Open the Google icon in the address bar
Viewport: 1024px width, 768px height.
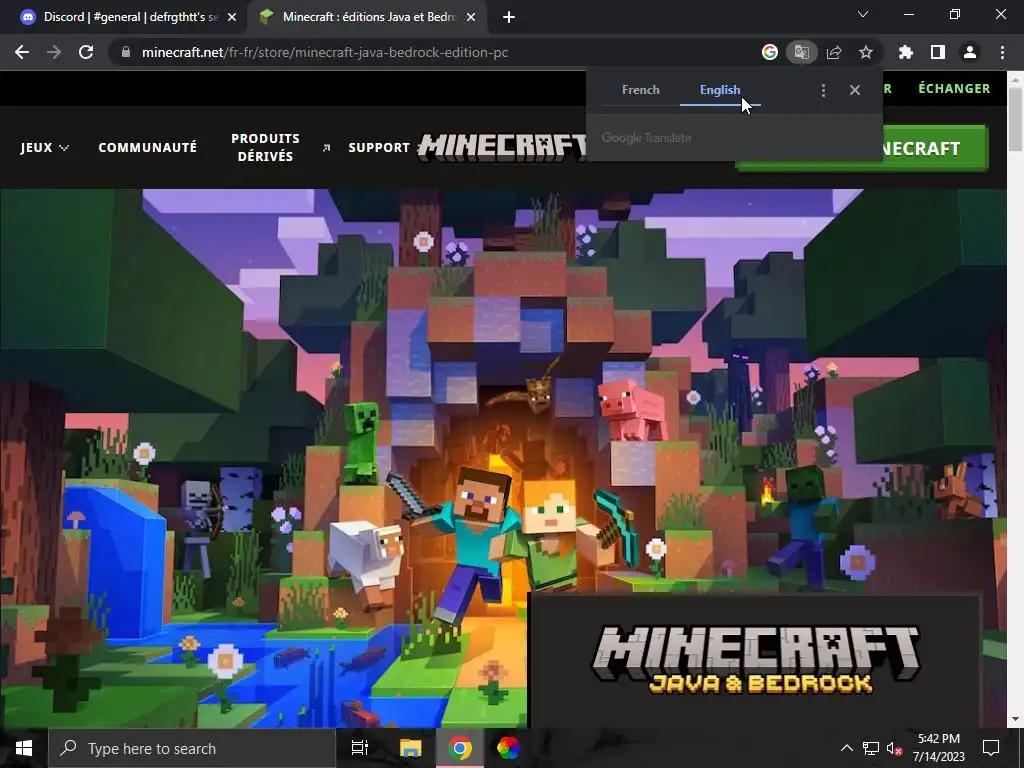click(770, 52)
